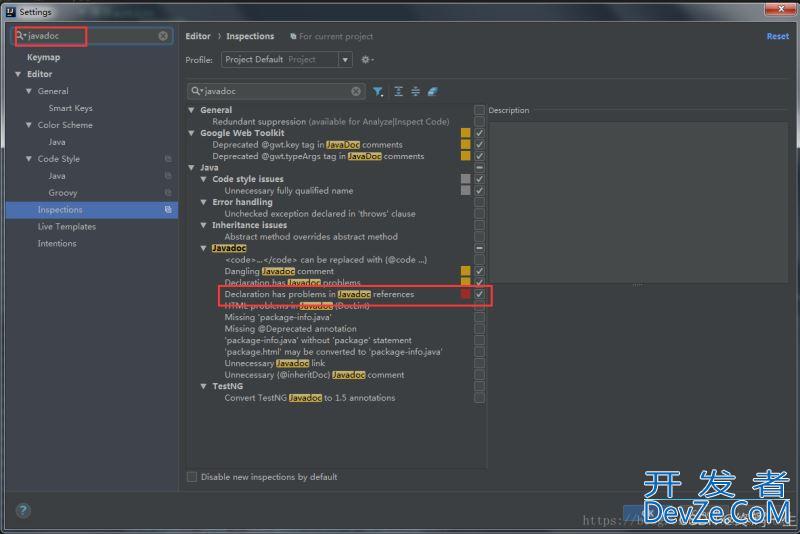Viewport: 800px width, 534px height.
Task: Select Smart Keys settings page
Action: [70, 108]
